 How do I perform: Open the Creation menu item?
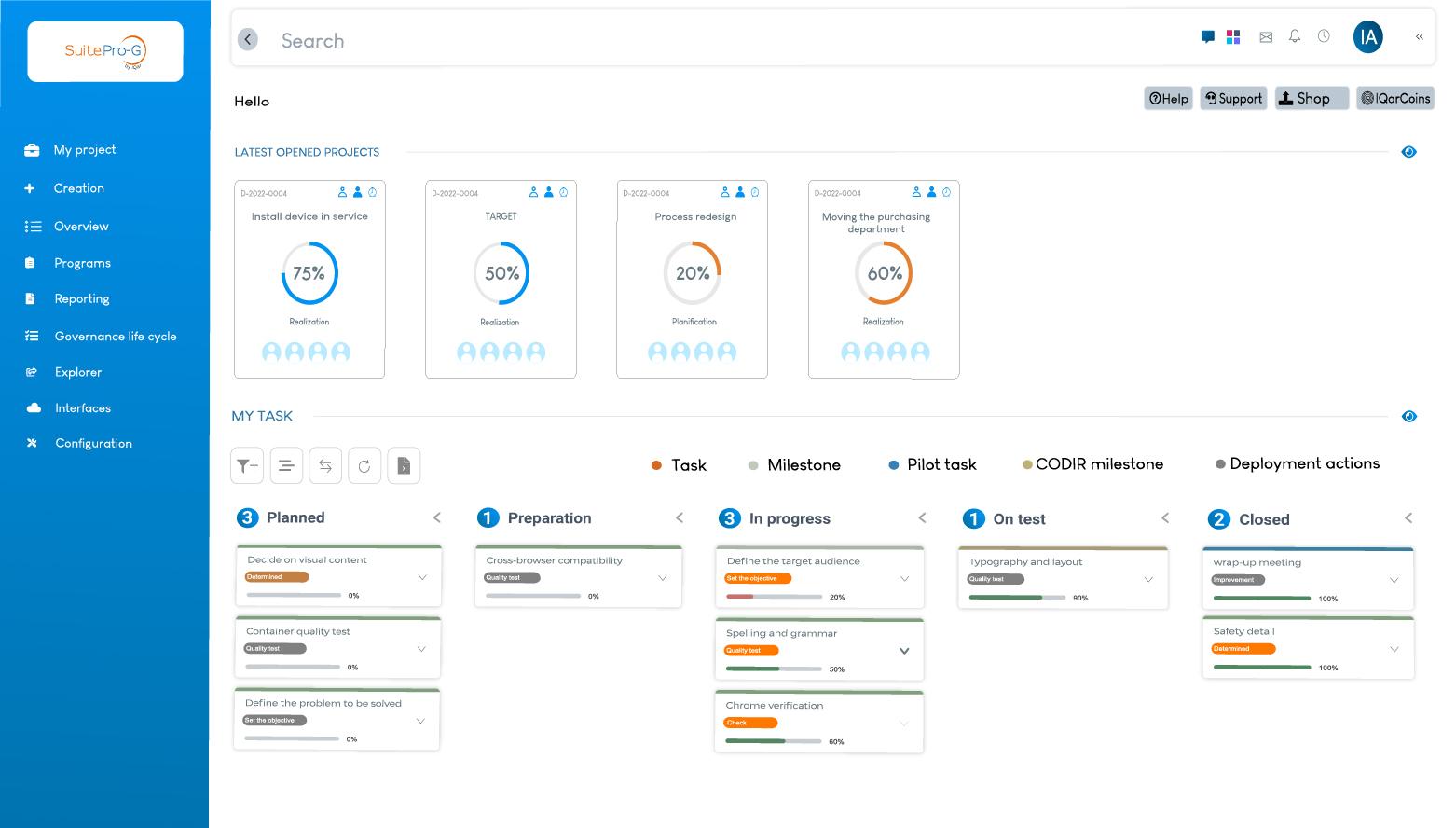[79, 188]
